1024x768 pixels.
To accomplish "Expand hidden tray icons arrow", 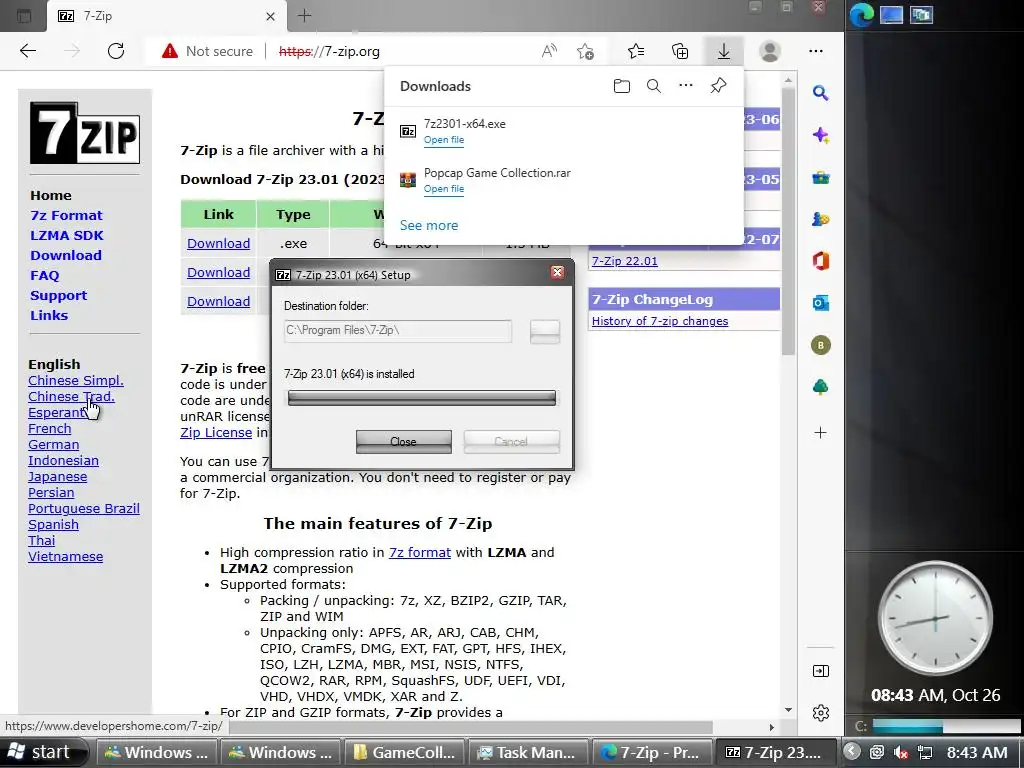I will coord(851,752).
